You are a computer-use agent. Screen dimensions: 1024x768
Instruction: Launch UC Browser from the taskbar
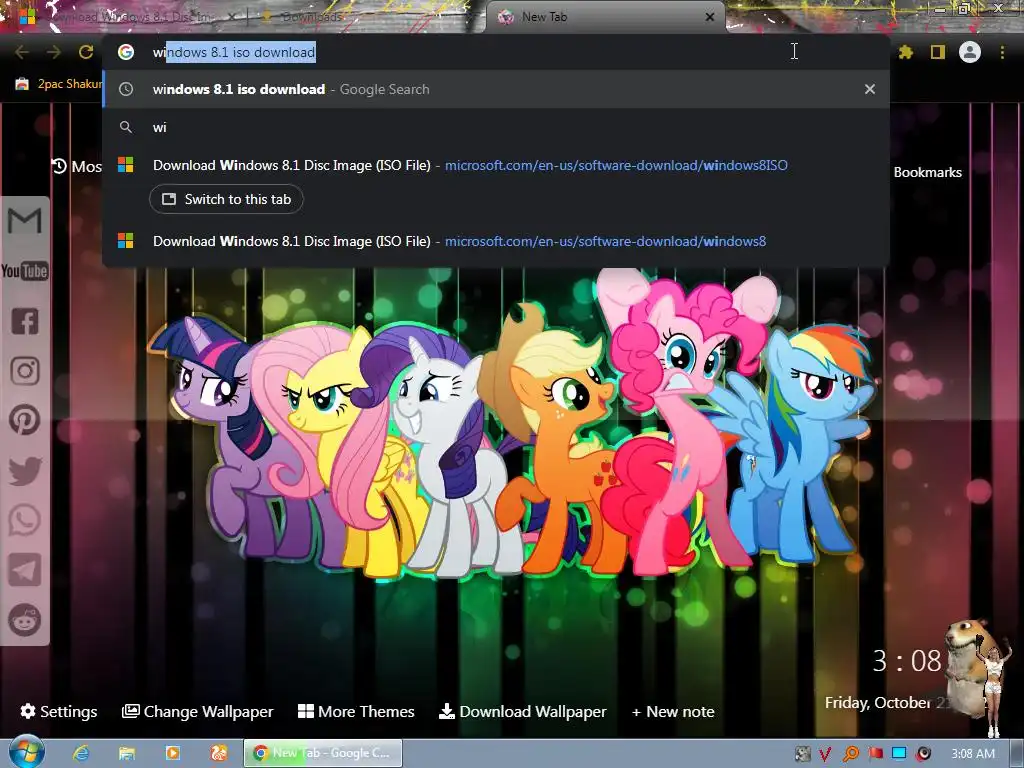[x=219, y=753]
